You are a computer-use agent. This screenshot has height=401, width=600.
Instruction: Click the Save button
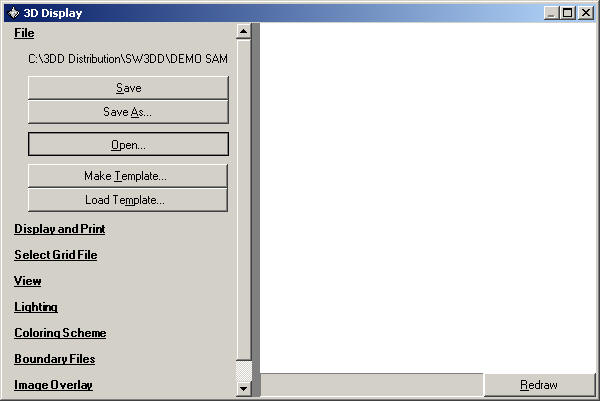point(128,88)
